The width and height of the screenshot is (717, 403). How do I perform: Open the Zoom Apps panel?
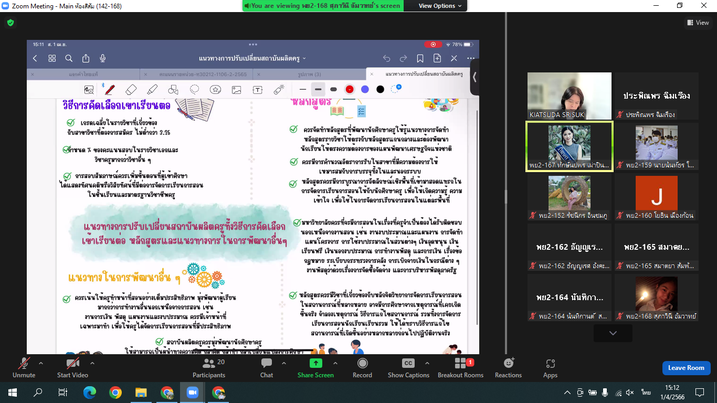(x=550, y=366)
